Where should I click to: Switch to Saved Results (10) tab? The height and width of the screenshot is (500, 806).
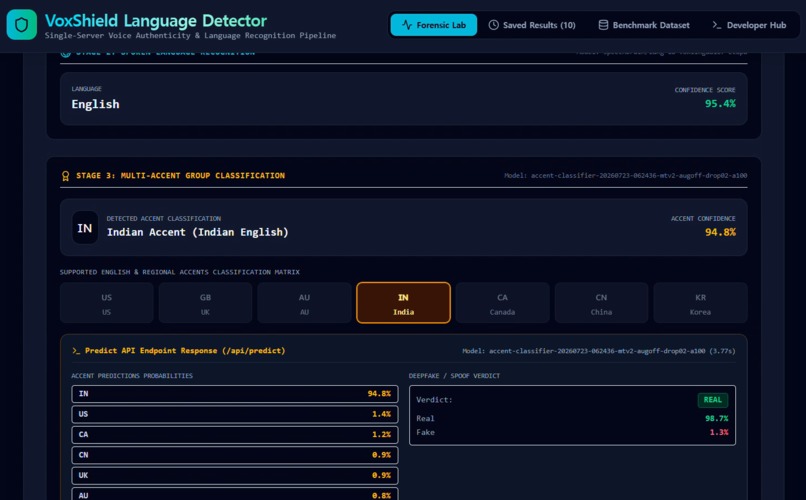coord(532,25)
